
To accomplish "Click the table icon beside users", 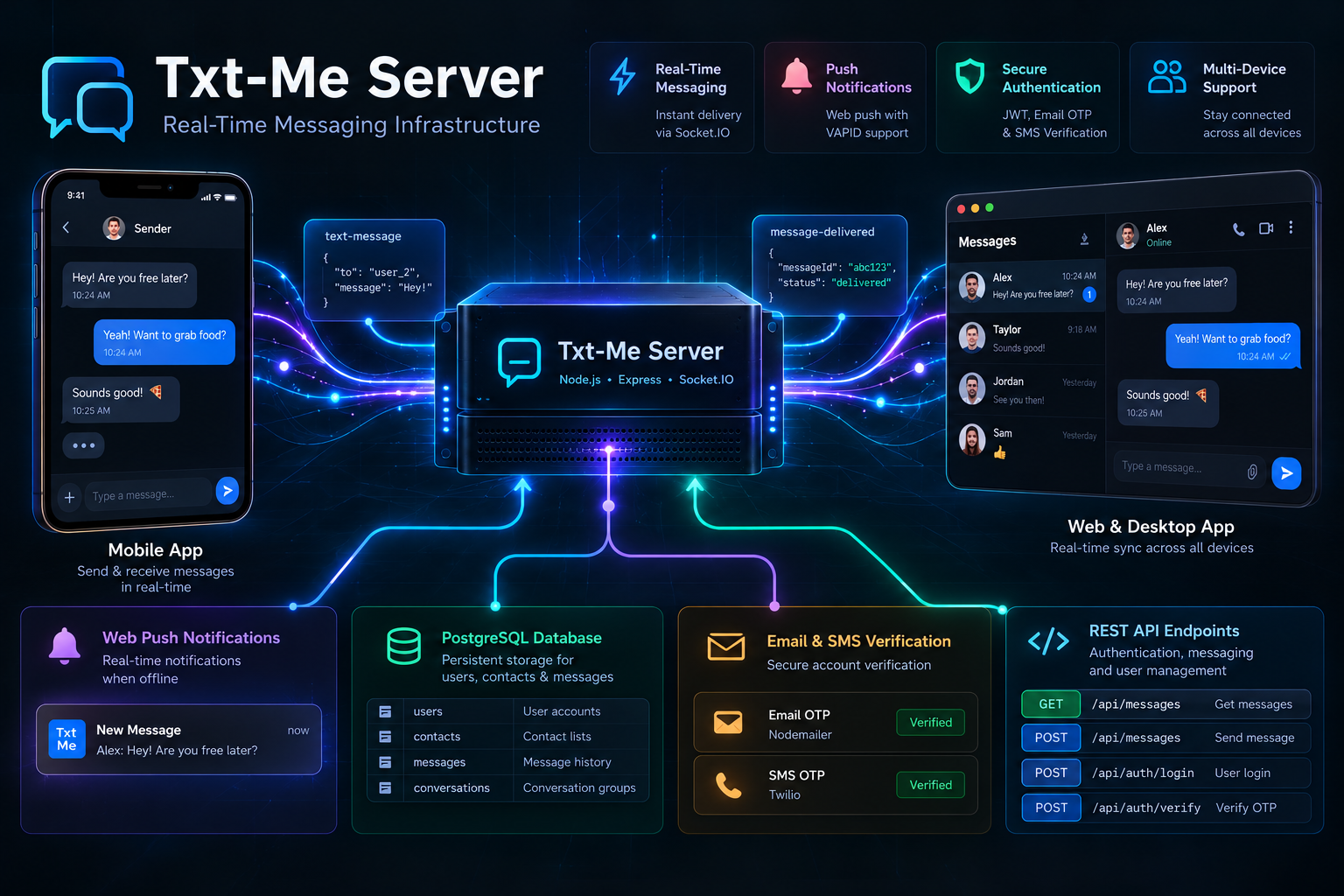I will coord(385,711).
